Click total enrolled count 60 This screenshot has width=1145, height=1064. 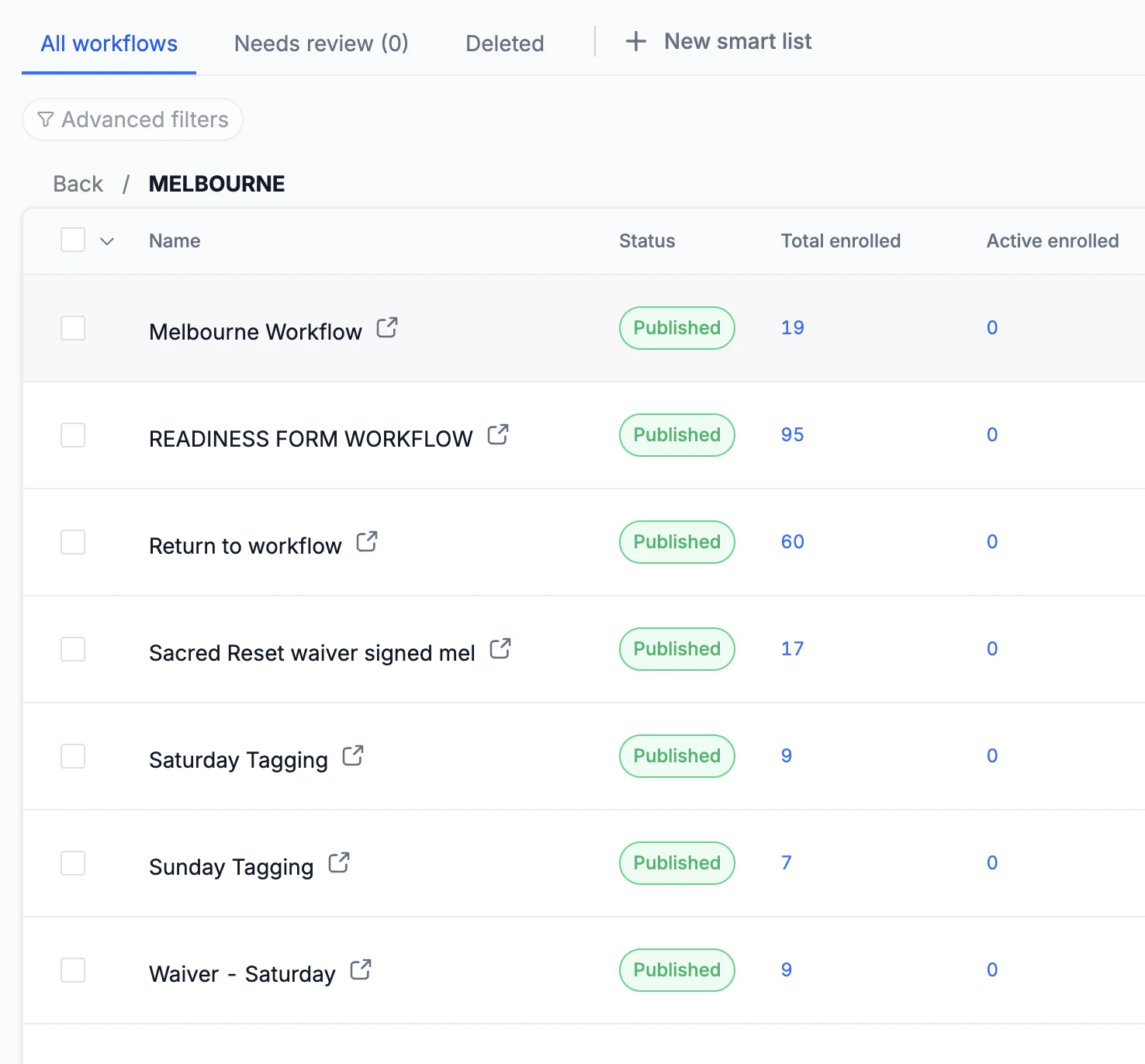tap(792, 541)
